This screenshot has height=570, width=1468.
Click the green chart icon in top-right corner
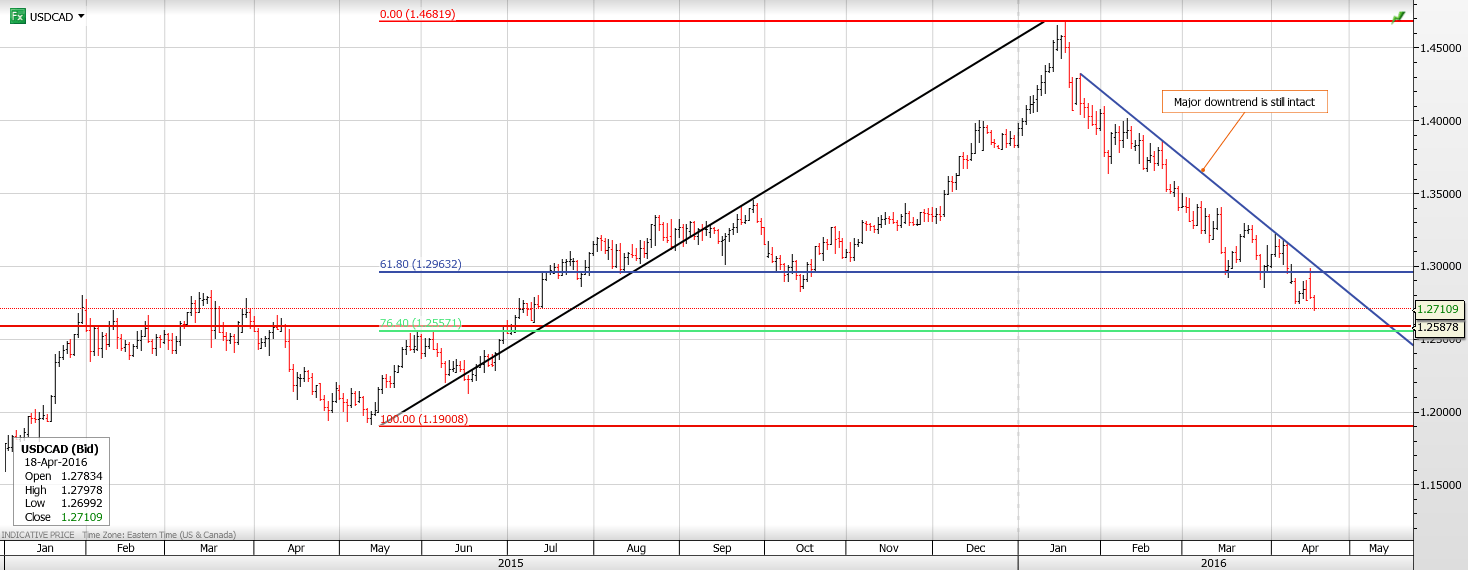pos(1397,17)
